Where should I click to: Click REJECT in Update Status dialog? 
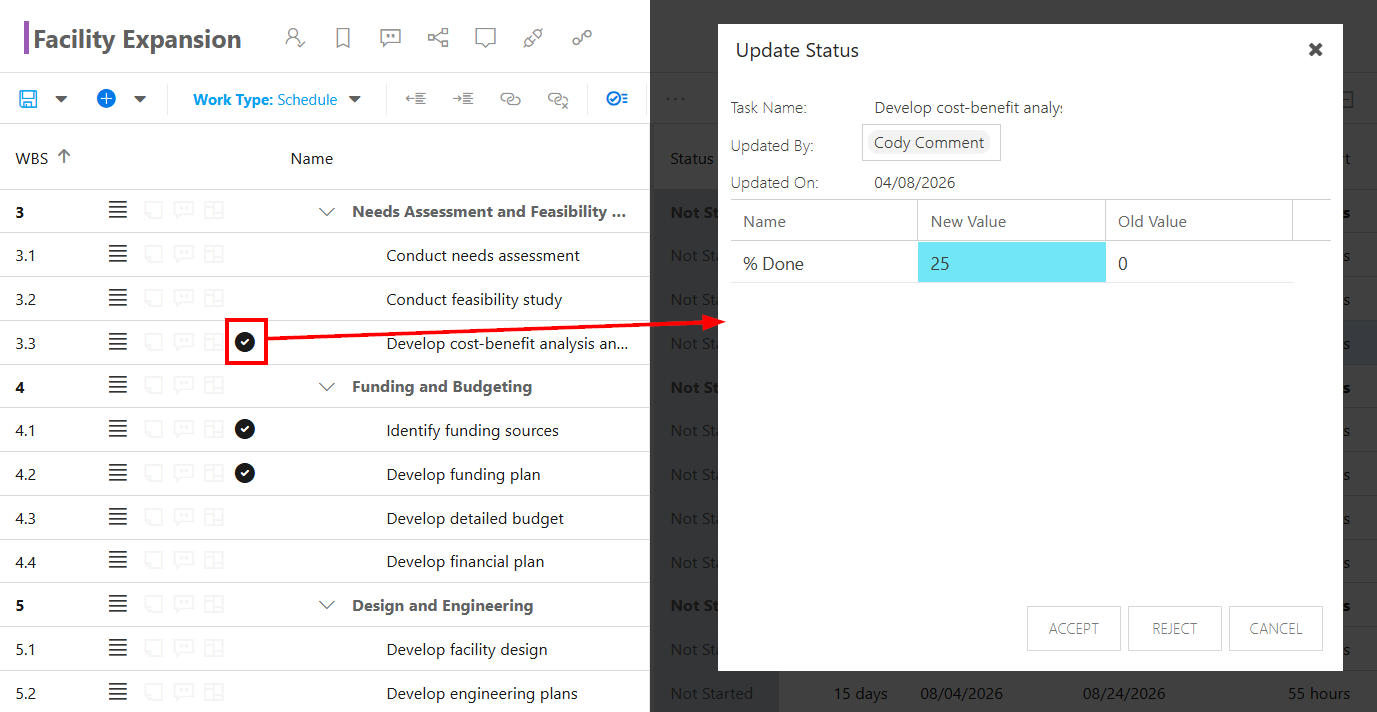coord(1175,628)
